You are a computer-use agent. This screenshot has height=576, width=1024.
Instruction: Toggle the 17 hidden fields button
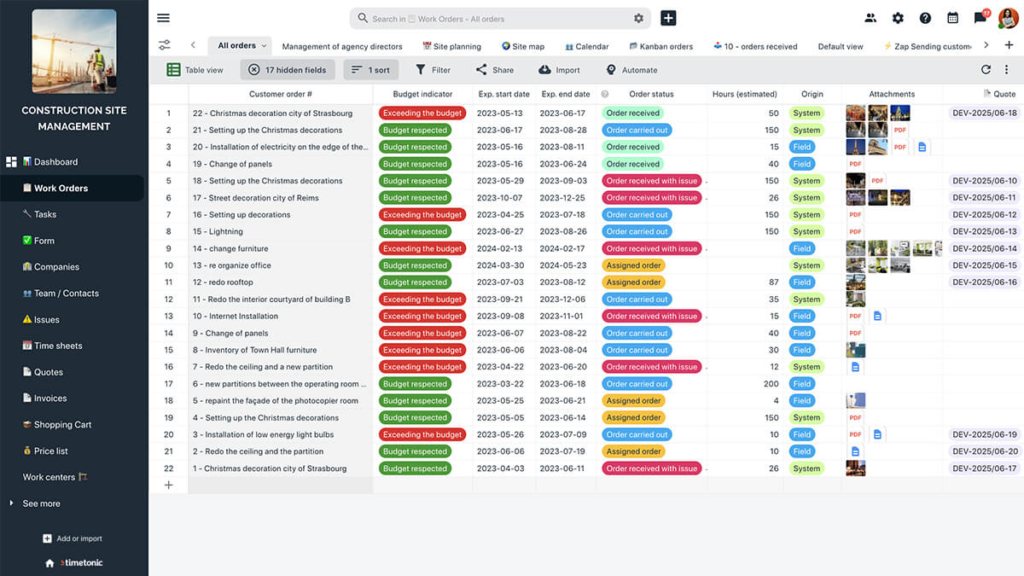pyautogui.click(x=287, y=70)
